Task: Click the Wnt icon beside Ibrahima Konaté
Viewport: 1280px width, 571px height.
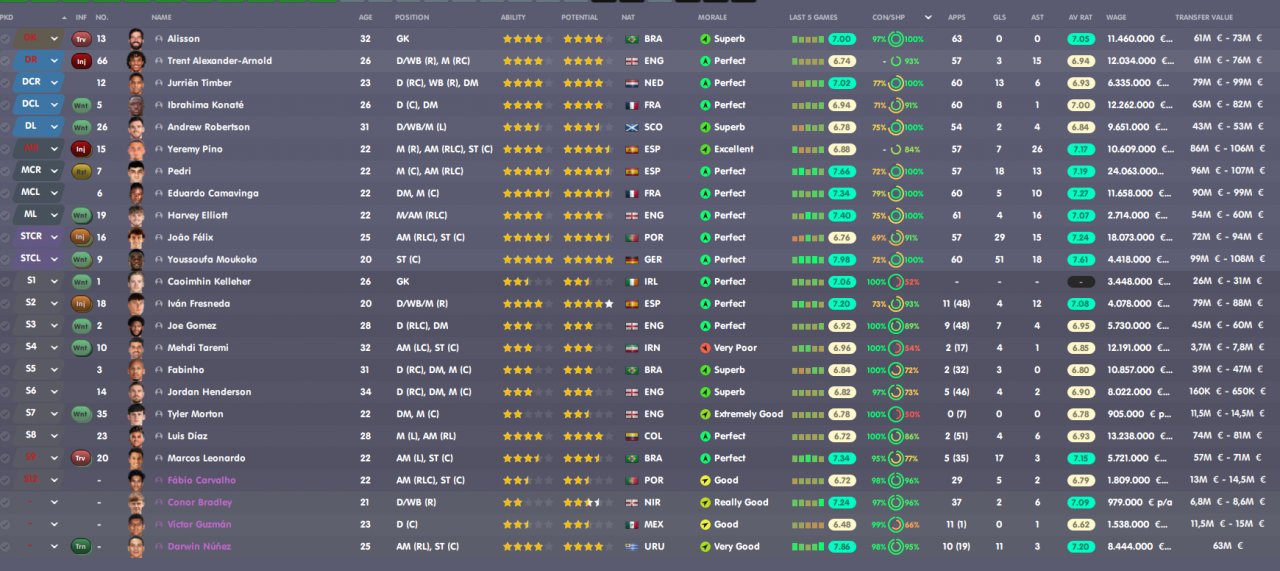Action: click(81, 105)
